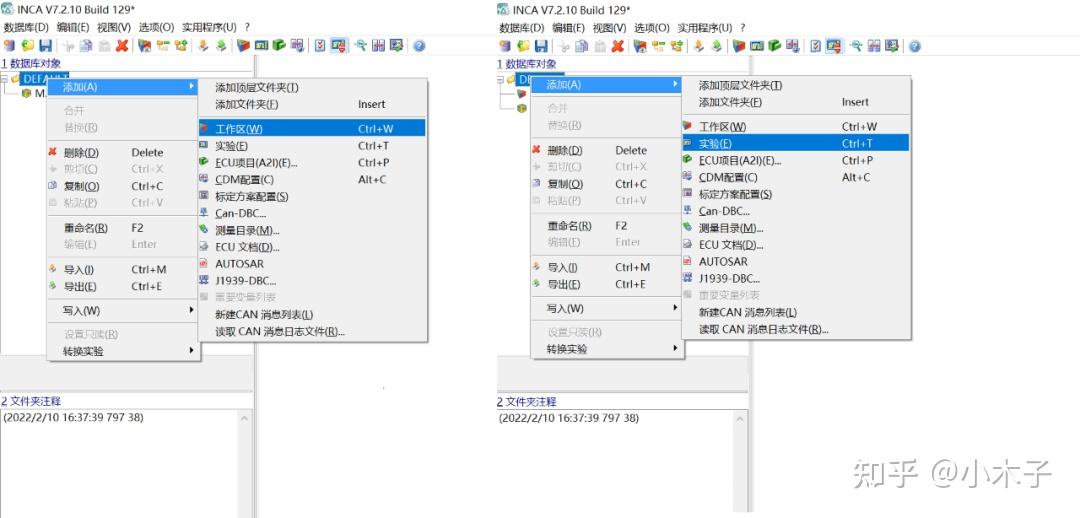
Task: Collapse the top tree node in right window
Action: (x=501, y=80)
